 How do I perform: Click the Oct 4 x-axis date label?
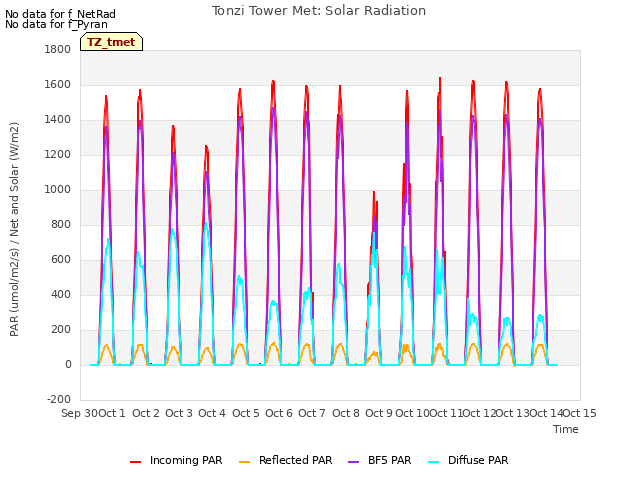click(212, 413)
